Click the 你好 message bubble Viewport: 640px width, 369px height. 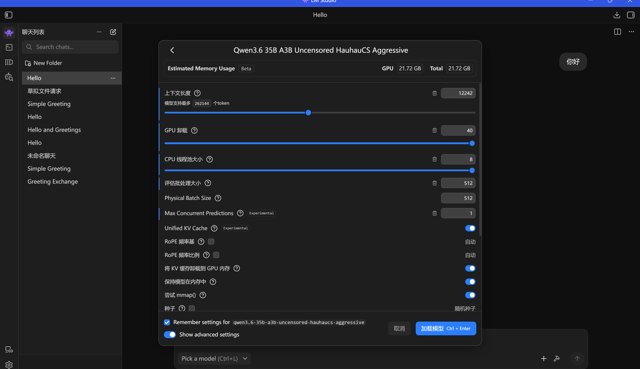click(573, 62)
